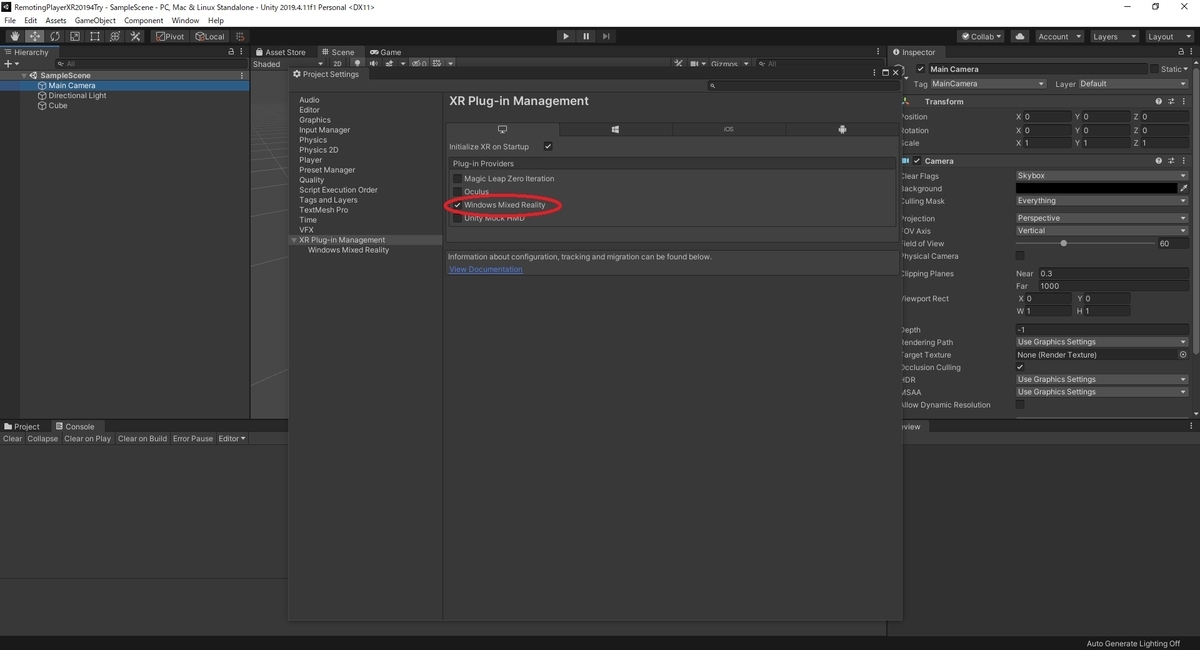Select the Rect tool in the toolbar
This screenshot has height=650, width=1200.
(x=94, y=36)
